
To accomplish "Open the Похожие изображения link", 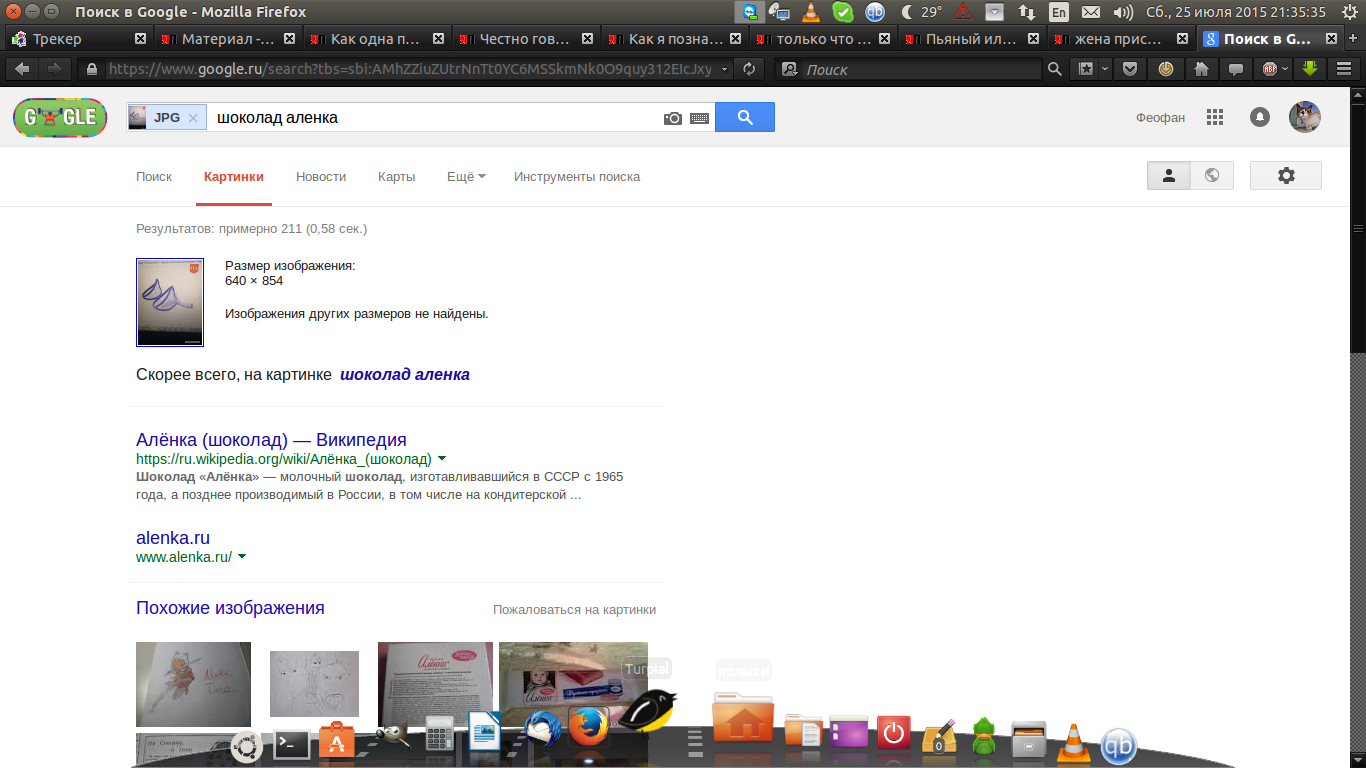I will pyautogui.click(x=230, y=608).
